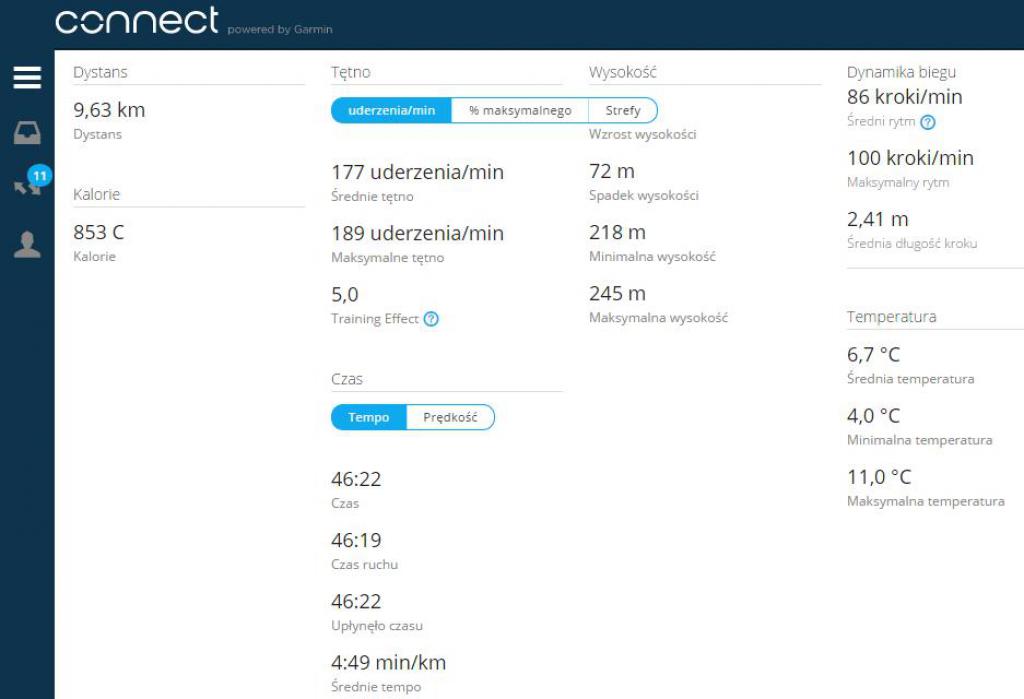Click the Dynamika biegu section heading
This screenshot has width=1024, height=699.
pos(901,72)
